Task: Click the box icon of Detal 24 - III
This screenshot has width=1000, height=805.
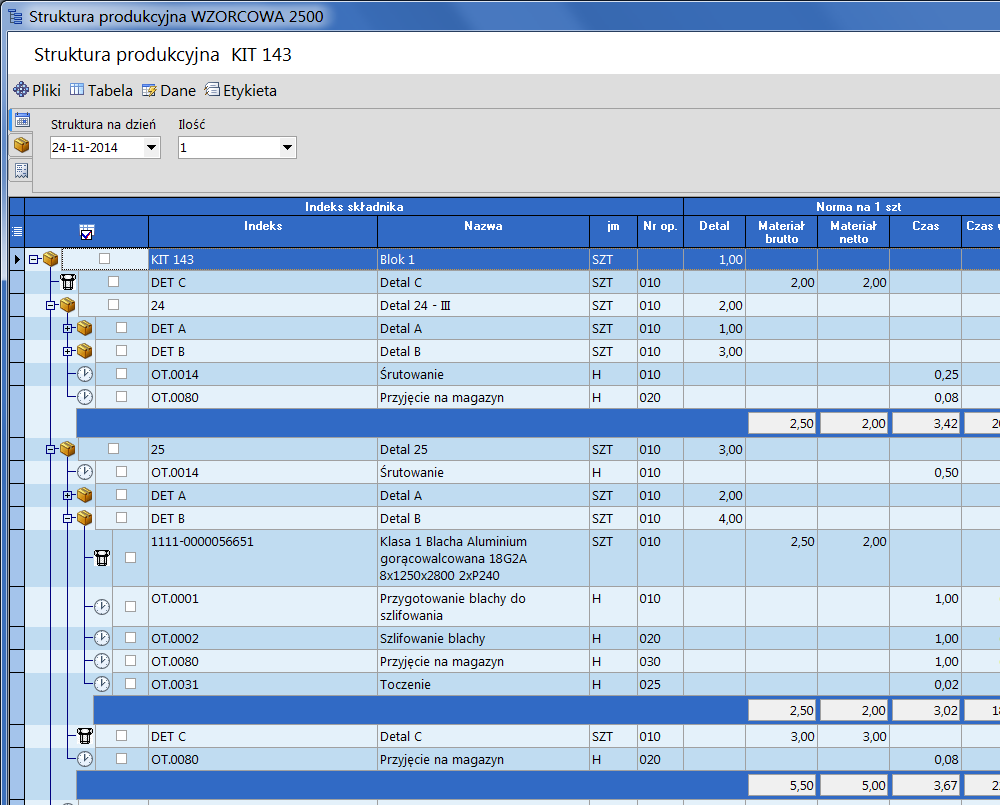Action: (x=68, y=305)
